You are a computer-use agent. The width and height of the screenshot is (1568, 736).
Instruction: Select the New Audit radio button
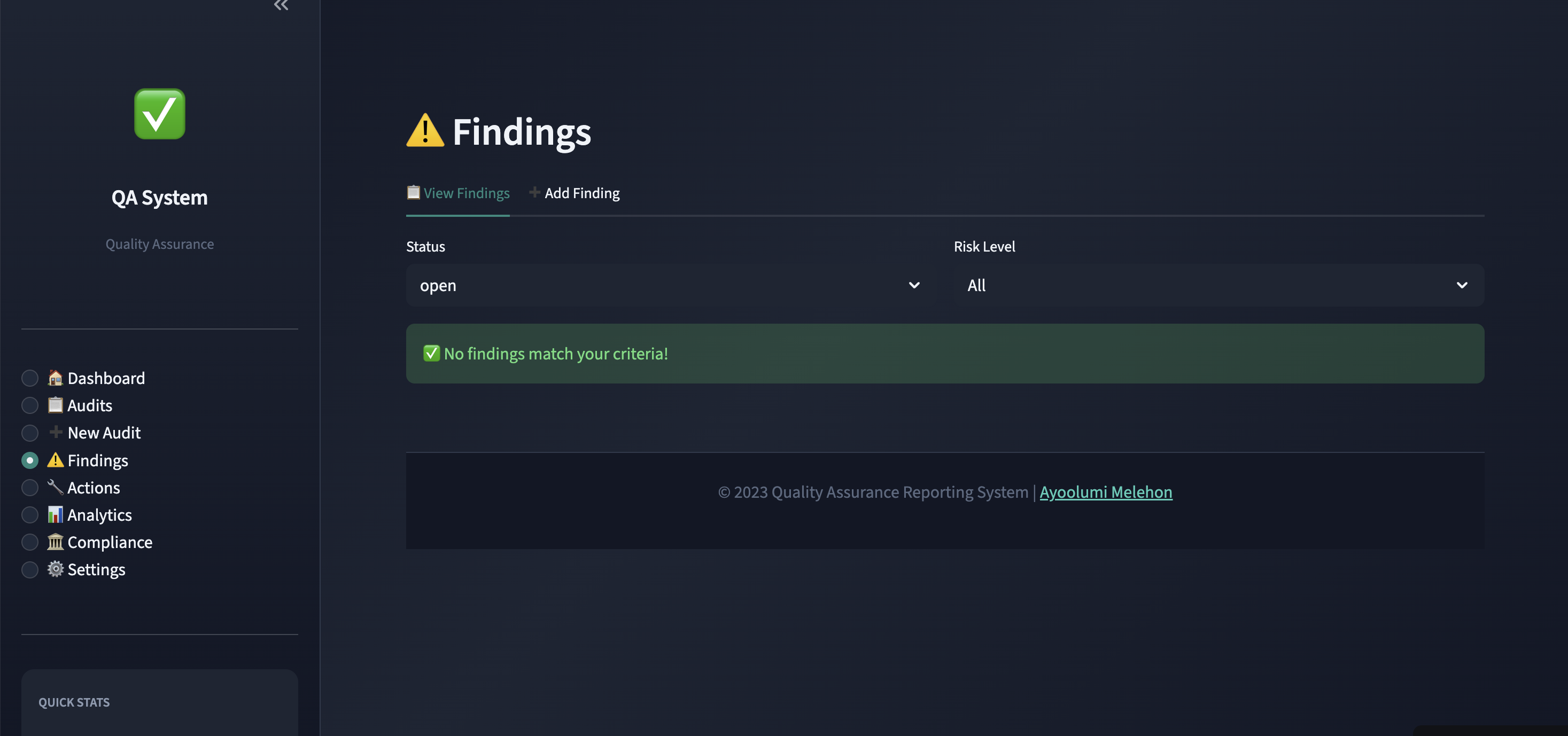click(30, 433)
